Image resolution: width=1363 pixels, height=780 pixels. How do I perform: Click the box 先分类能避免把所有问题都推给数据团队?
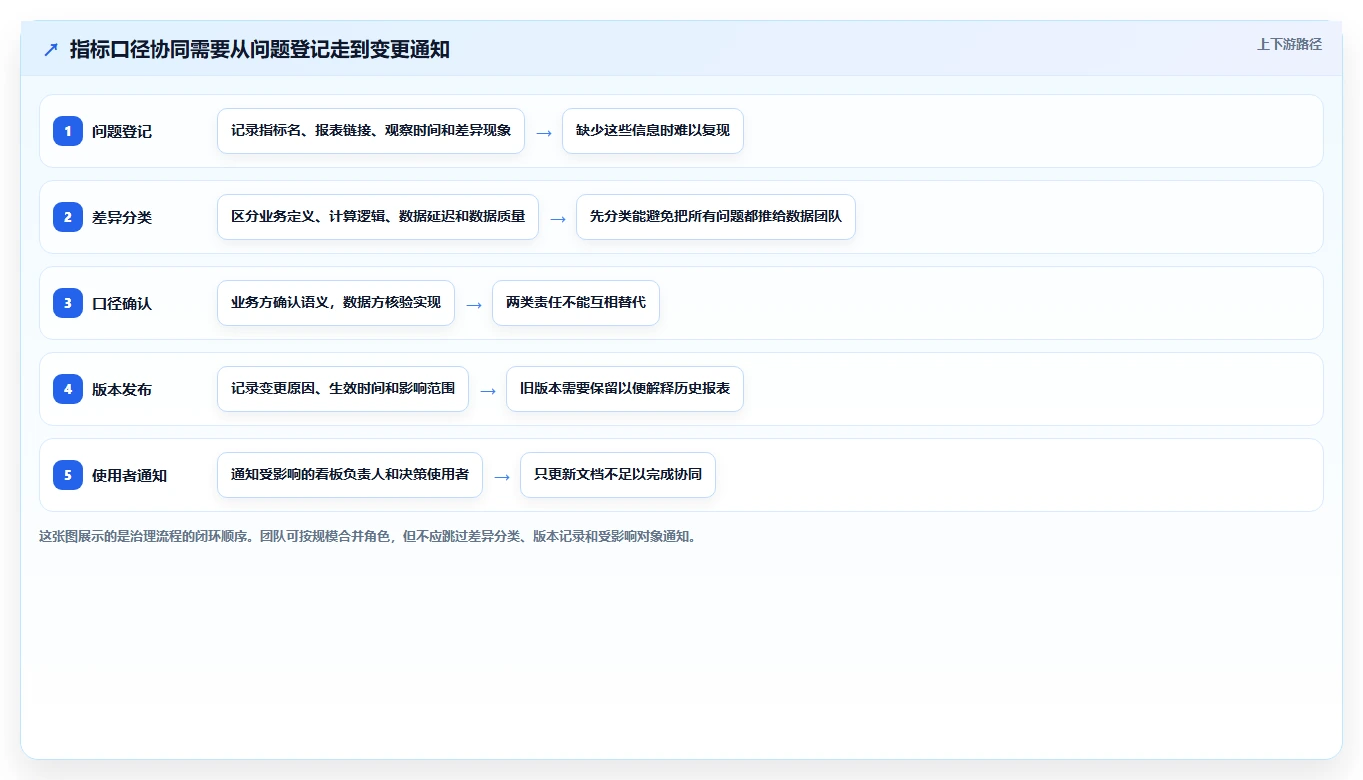pyautogui.click(x=716, y=217)
